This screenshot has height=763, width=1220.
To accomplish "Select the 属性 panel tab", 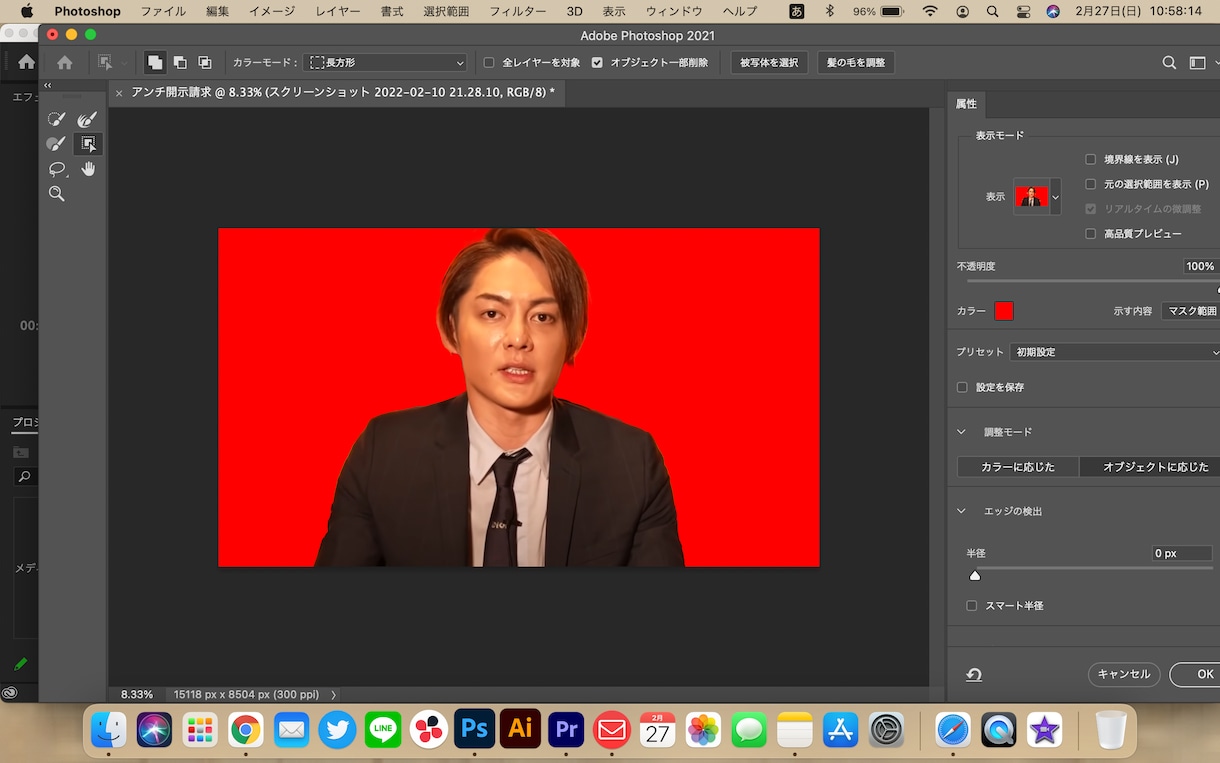I will click(966, 104).
